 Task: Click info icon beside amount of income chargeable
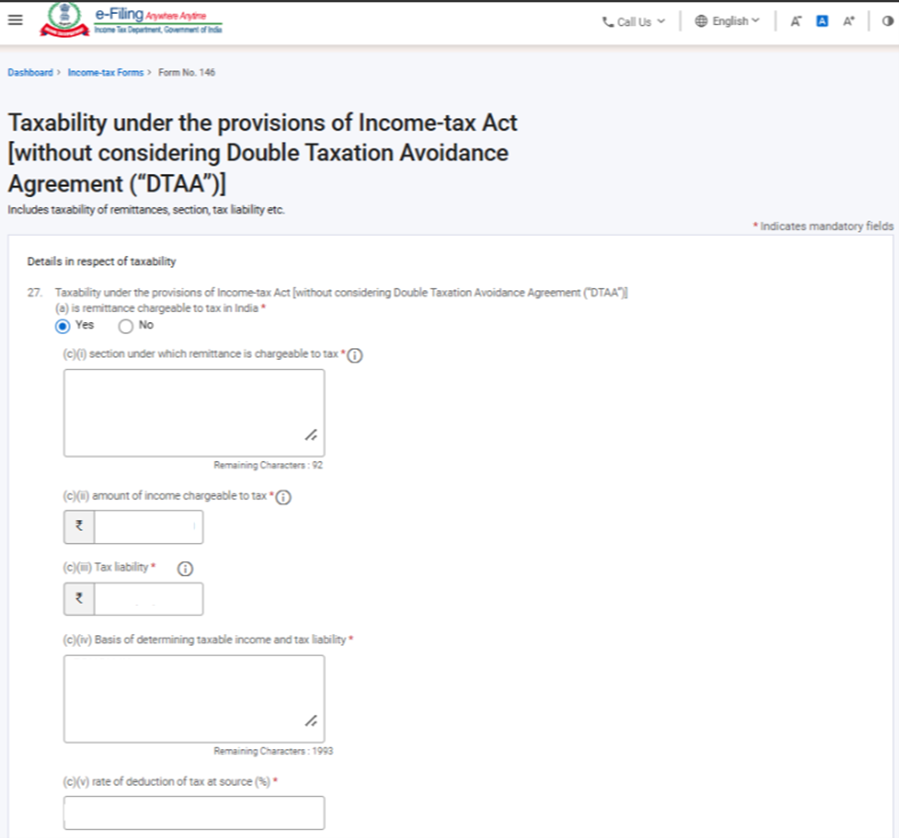[283, 497]
